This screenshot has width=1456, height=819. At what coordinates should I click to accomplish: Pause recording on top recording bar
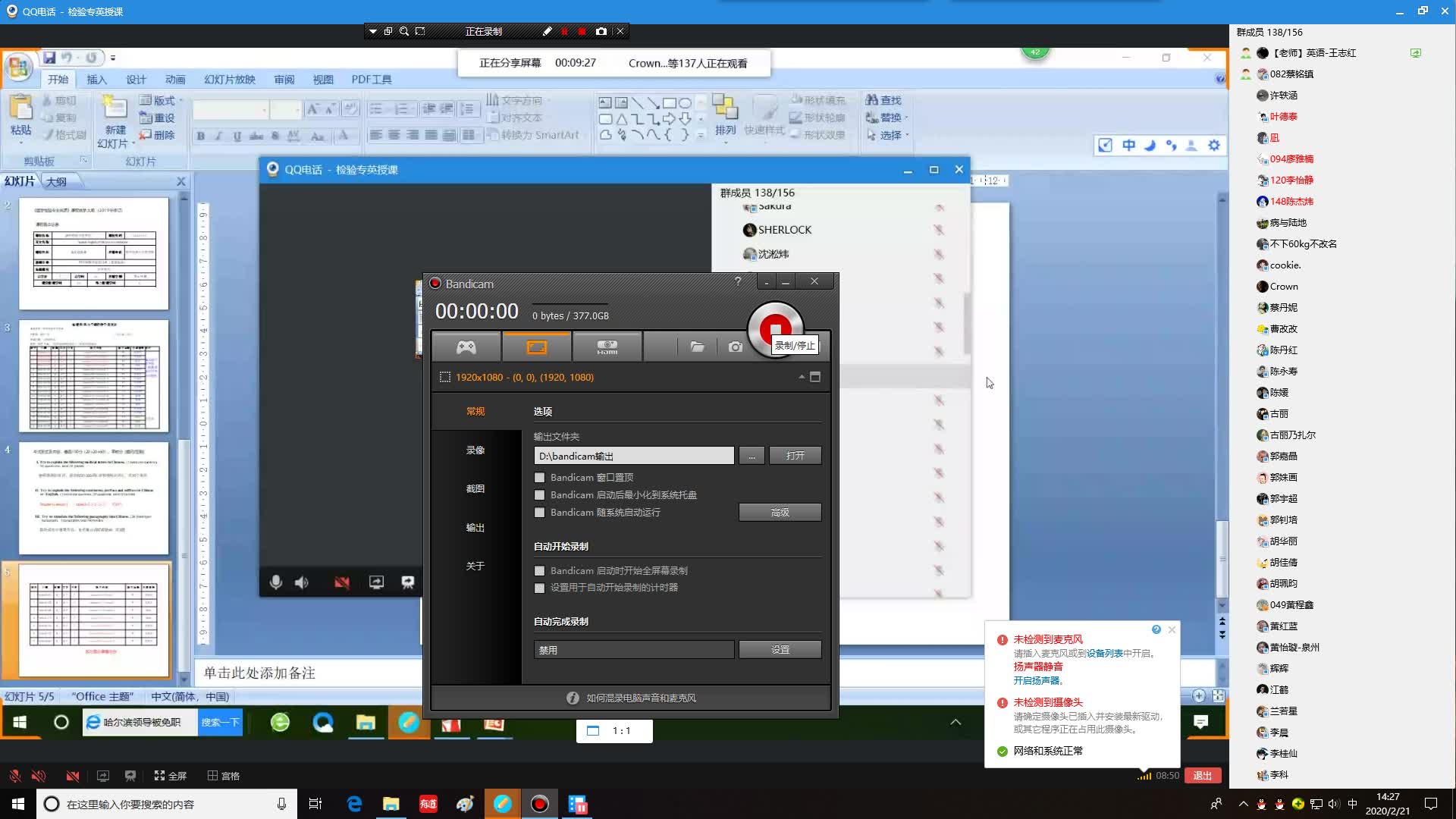pyautogui.click(x=564, y=31)
